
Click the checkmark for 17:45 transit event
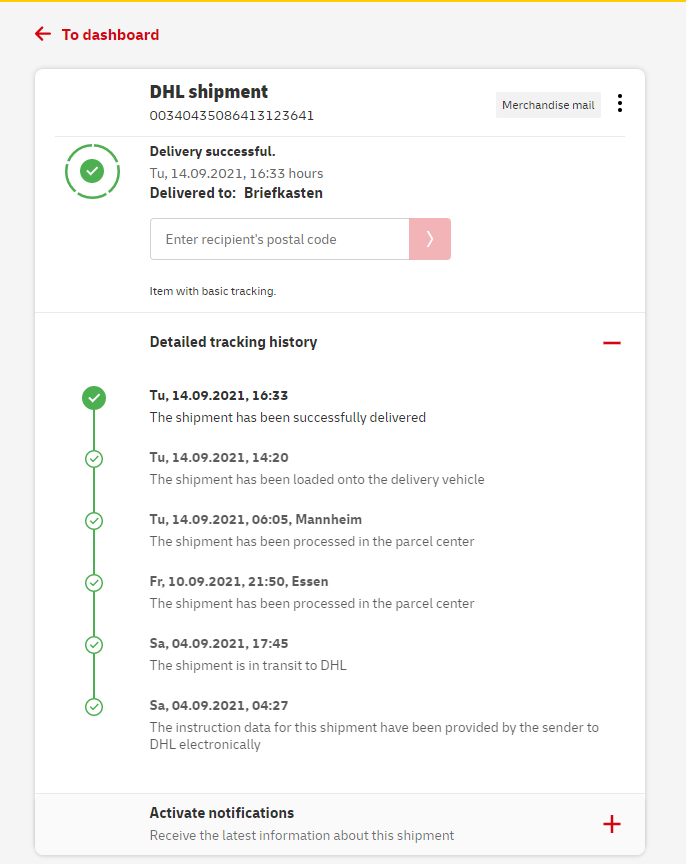point(94,645)
